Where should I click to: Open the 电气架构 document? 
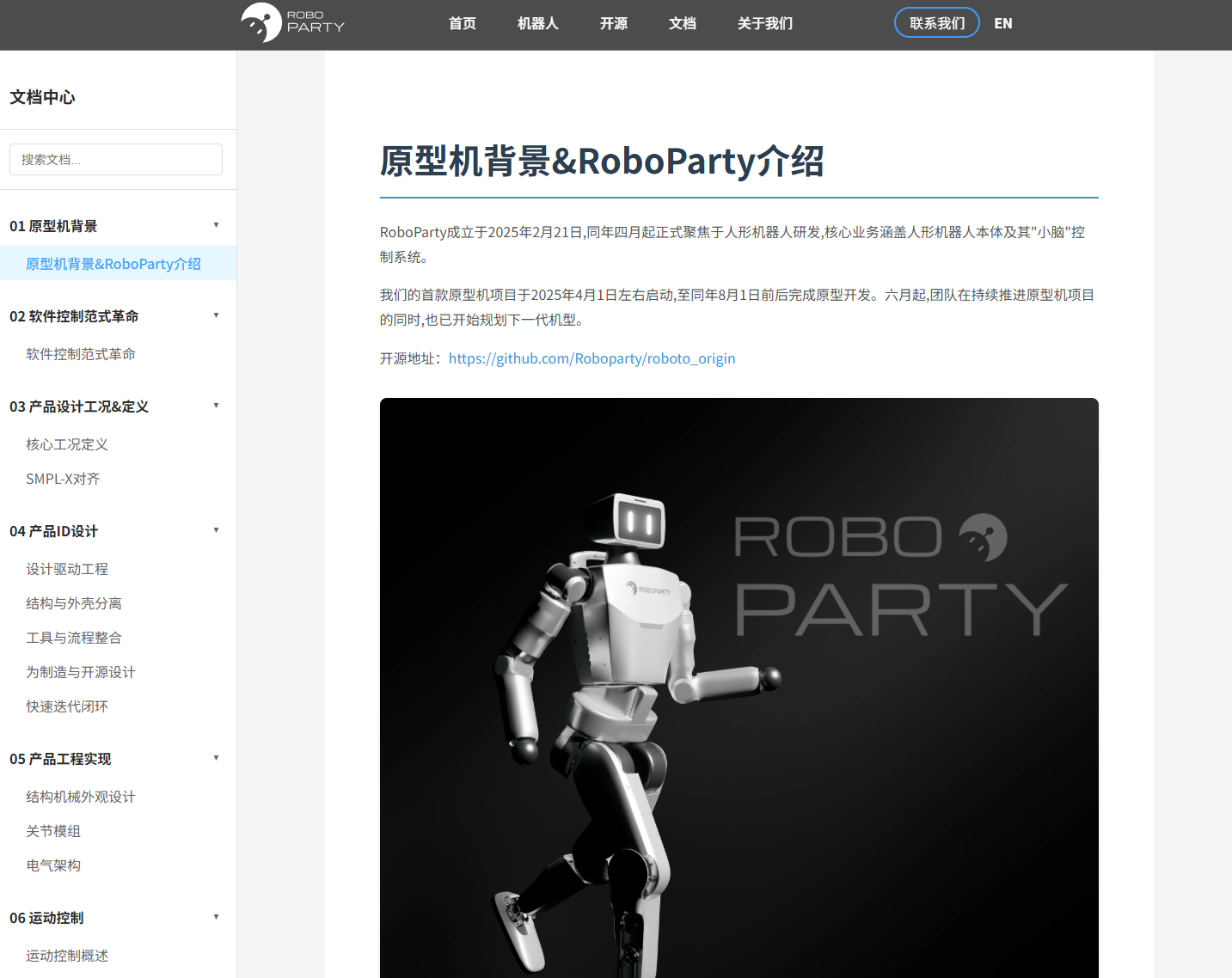click(53, 865)
